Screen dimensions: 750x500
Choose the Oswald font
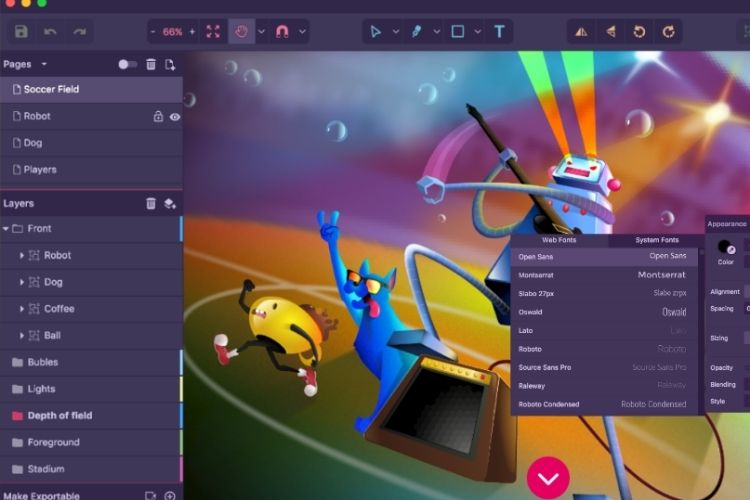tap(604, 312)
